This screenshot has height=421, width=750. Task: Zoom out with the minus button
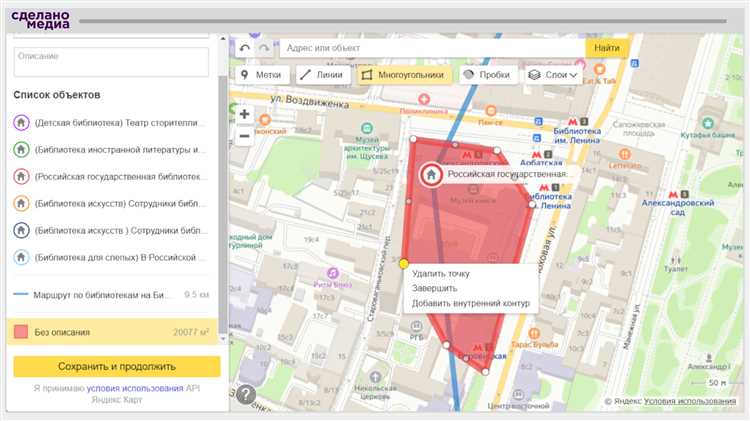[x=244, y=136]
